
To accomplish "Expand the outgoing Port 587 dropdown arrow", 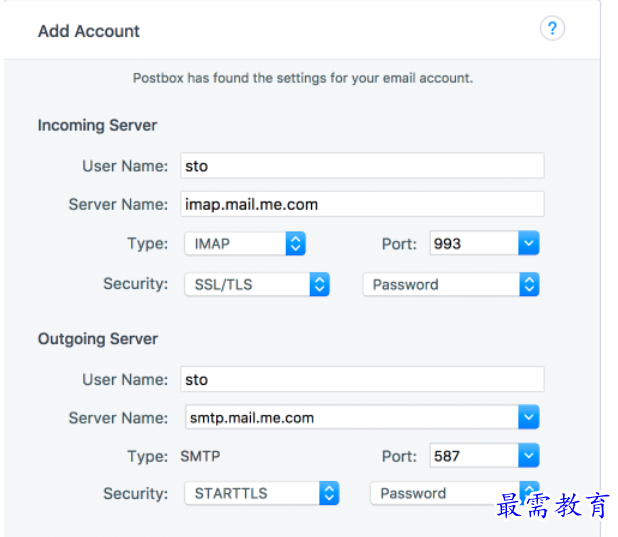I will click(529, 456).
